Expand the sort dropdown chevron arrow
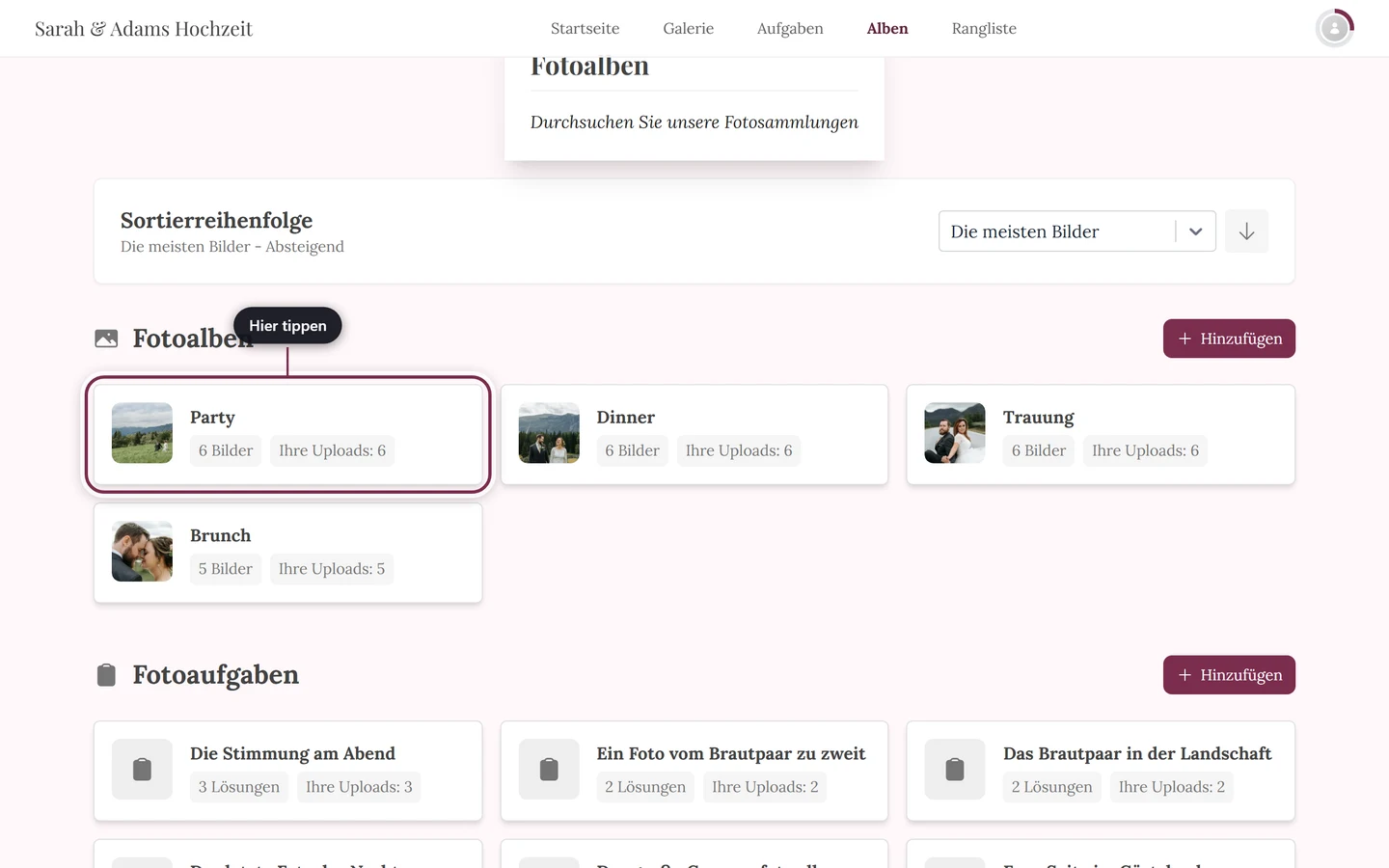 tap(1196, 231)
